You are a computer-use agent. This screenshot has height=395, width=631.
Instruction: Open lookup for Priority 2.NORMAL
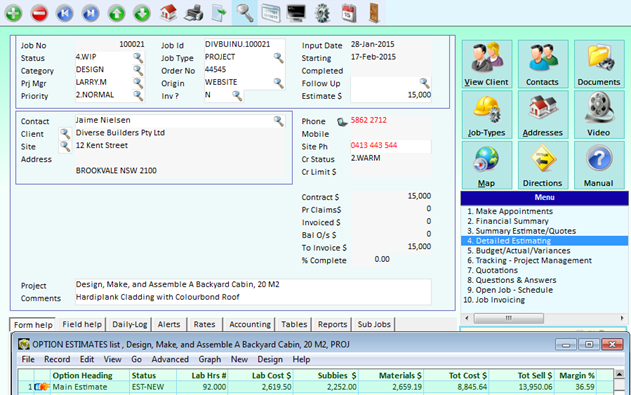138,95
